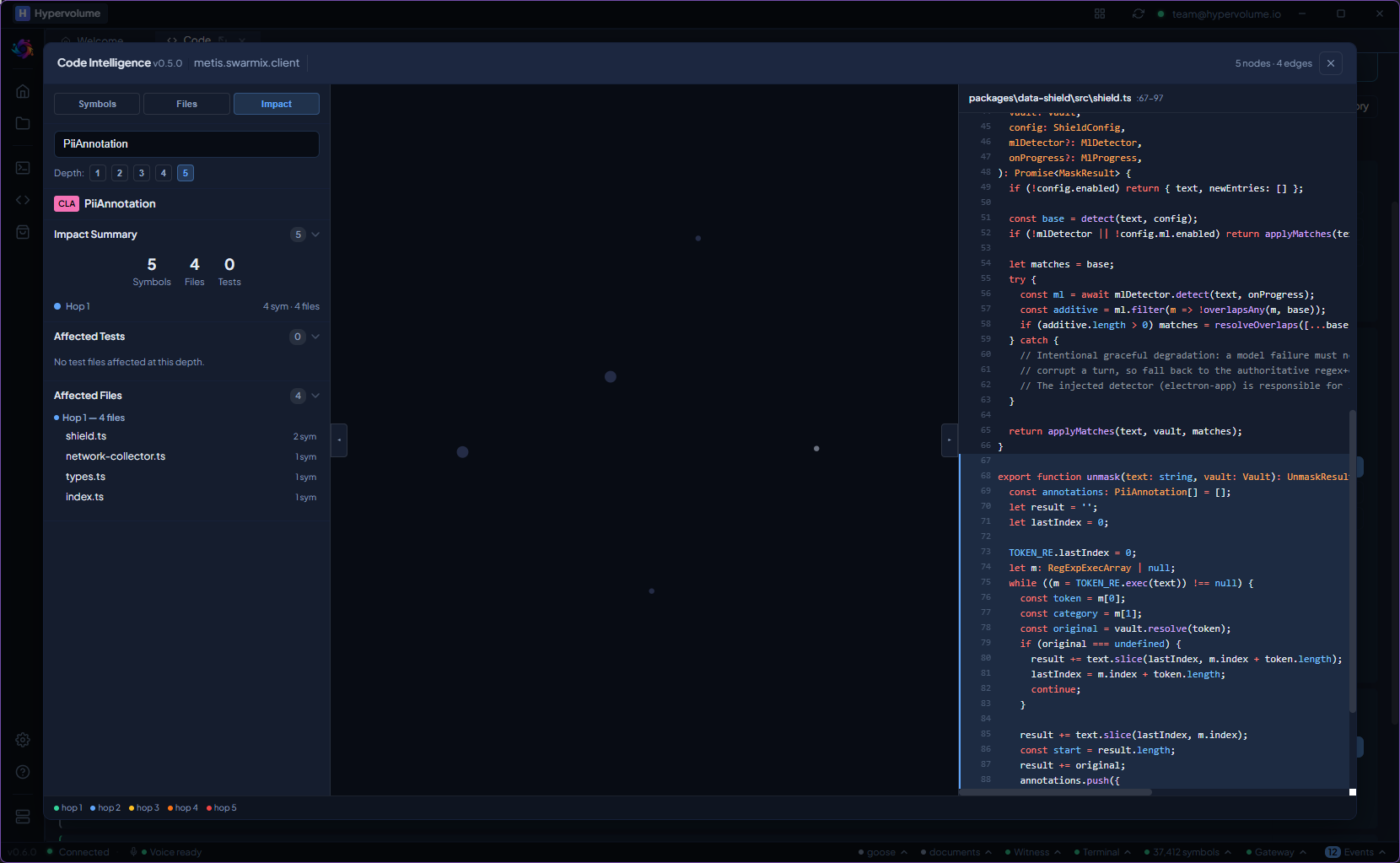Screen dimensions: 1400x863
Task: Open shield.ts in affected files
Action: pos(186,436)
